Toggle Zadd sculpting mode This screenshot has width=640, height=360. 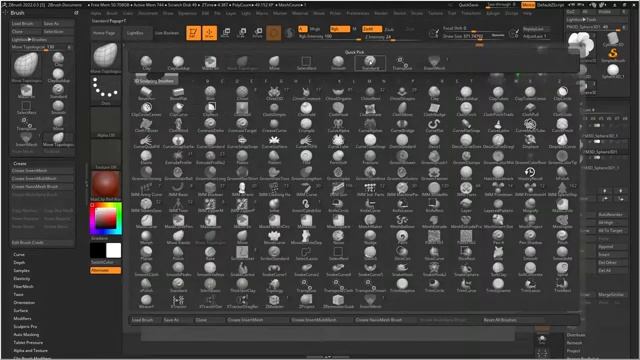coord(372,29)
